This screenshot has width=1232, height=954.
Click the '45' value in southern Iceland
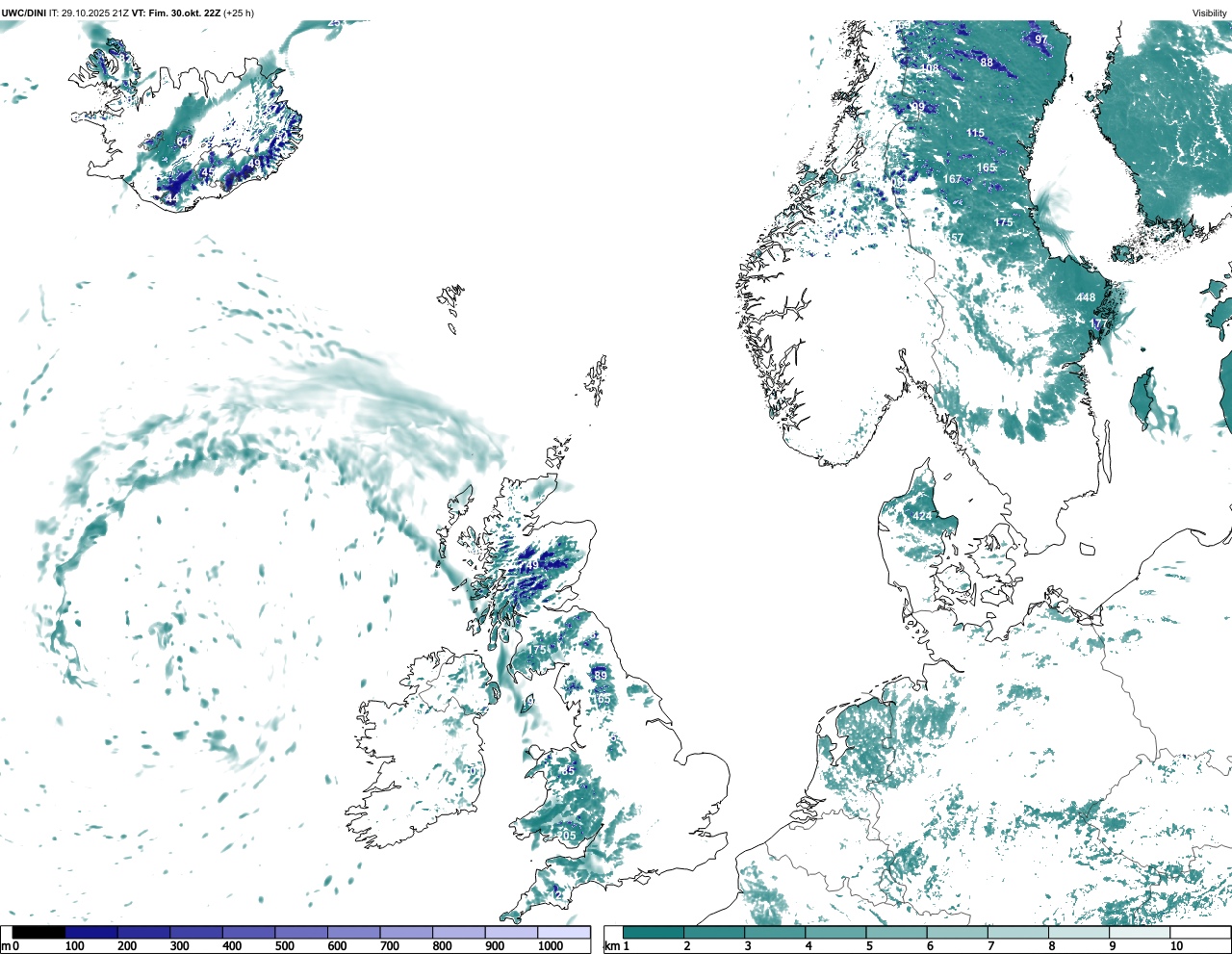(208, 172)
